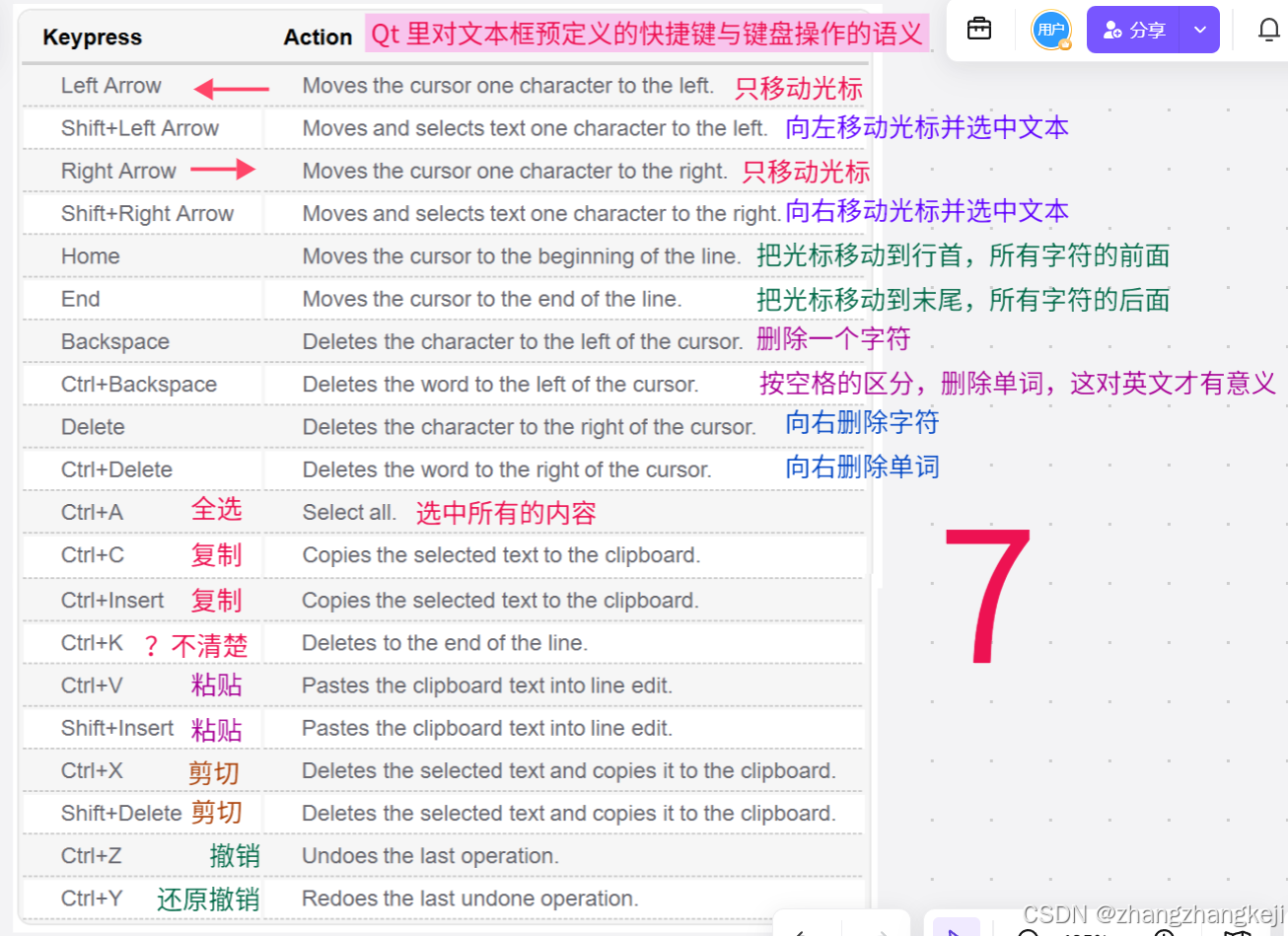Viewport: 1288px width, 936px height.
Task: Click the 'Shift+Insert' keypress cell
Action: (117, 728)
